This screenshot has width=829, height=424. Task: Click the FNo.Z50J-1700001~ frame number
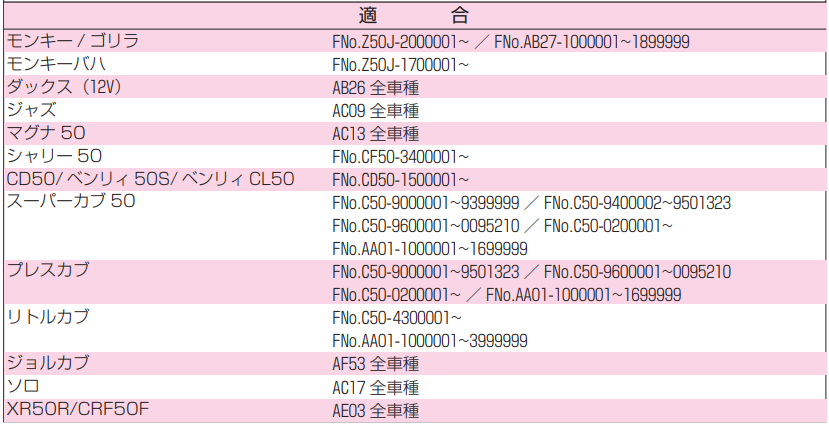[x=400, y=65]
